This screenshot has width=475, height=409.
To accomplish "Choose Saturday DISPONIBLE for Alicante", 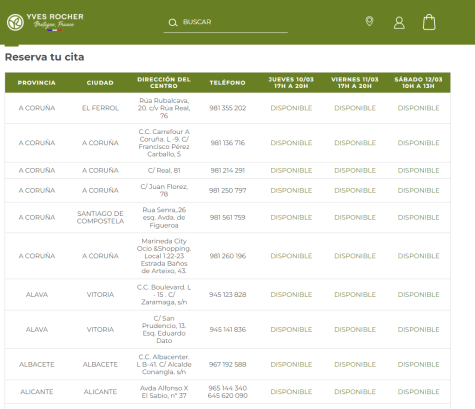I will 418,392.
